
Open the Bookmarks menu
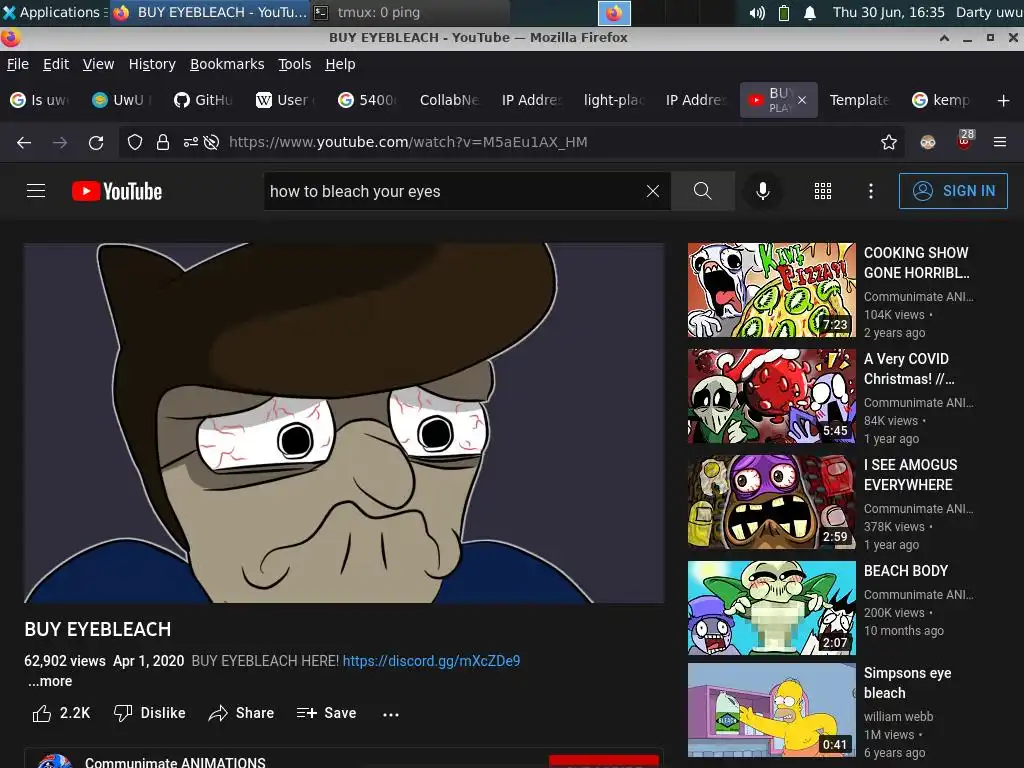tap(227, 64)
